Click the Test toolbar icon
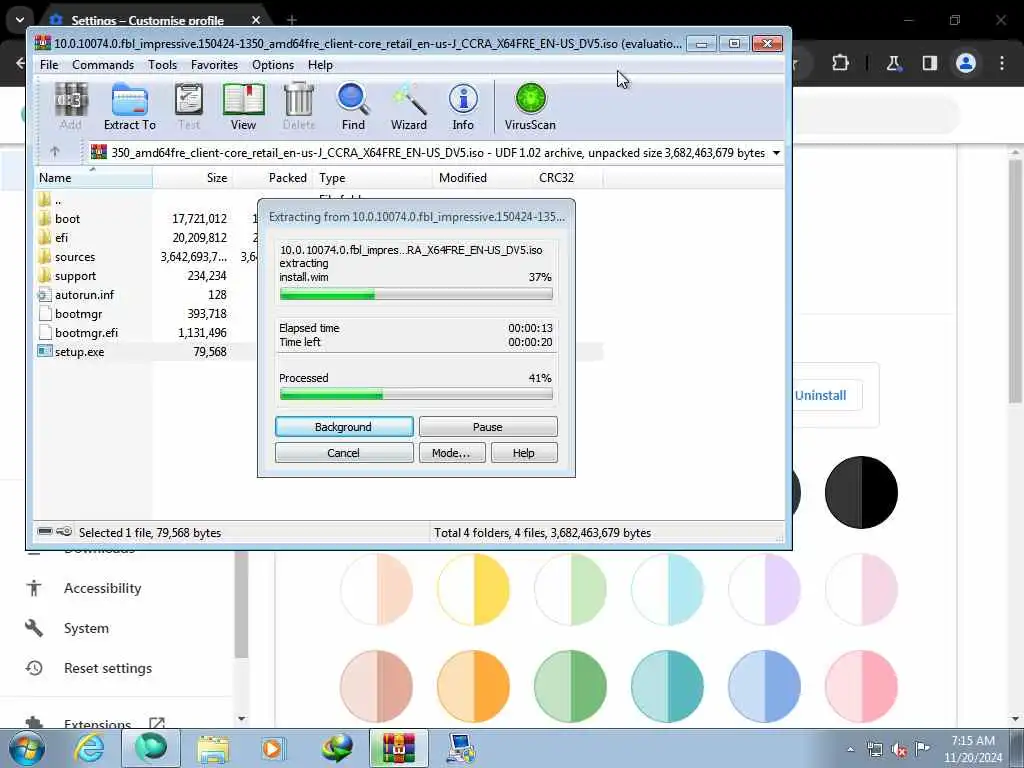Screen dimensions: 1024x768 (189, 106)
